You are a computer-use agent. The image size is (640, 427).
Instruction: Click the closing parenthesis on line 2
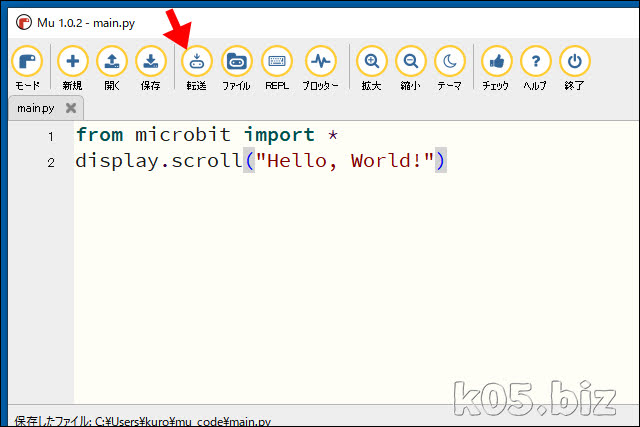tap(440, 160)
